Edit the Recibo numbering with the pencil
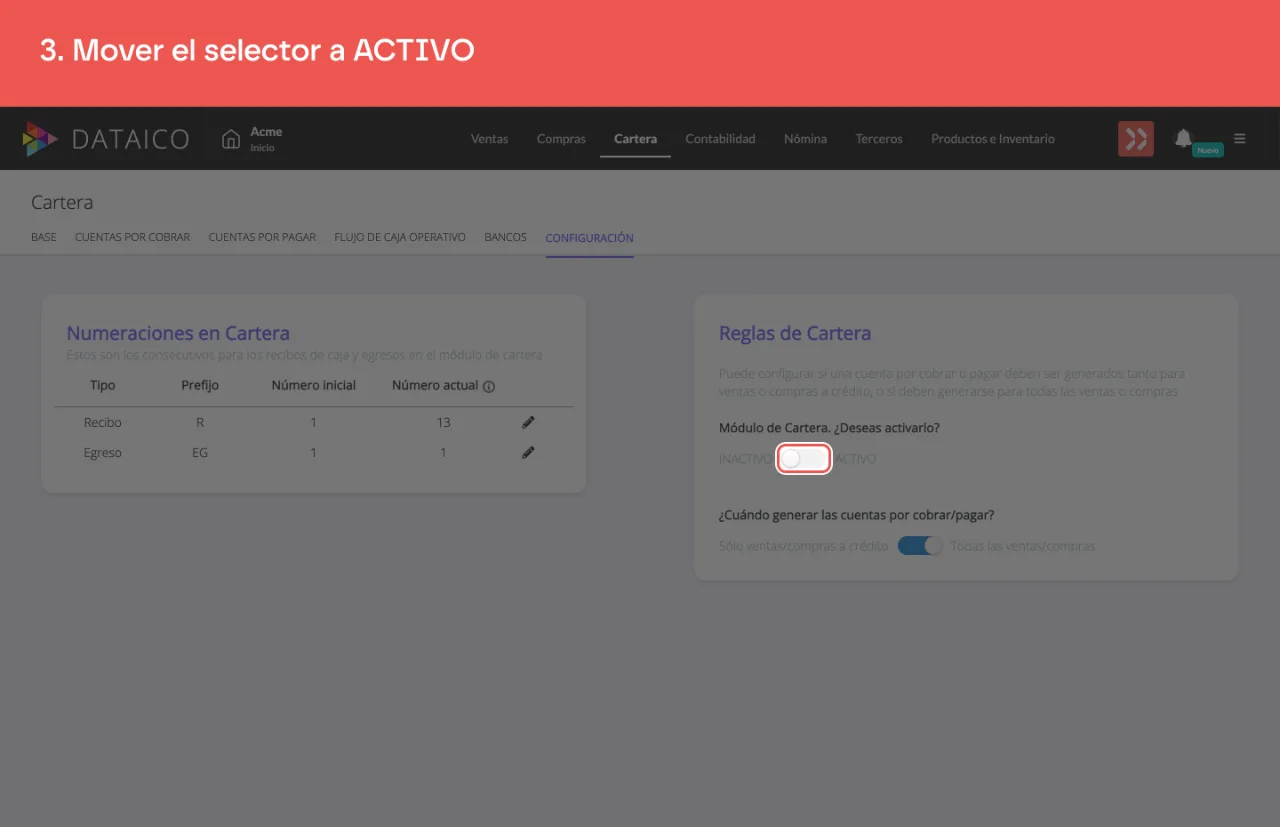Viewport: 1280px width, 827px height. (528, 422)
